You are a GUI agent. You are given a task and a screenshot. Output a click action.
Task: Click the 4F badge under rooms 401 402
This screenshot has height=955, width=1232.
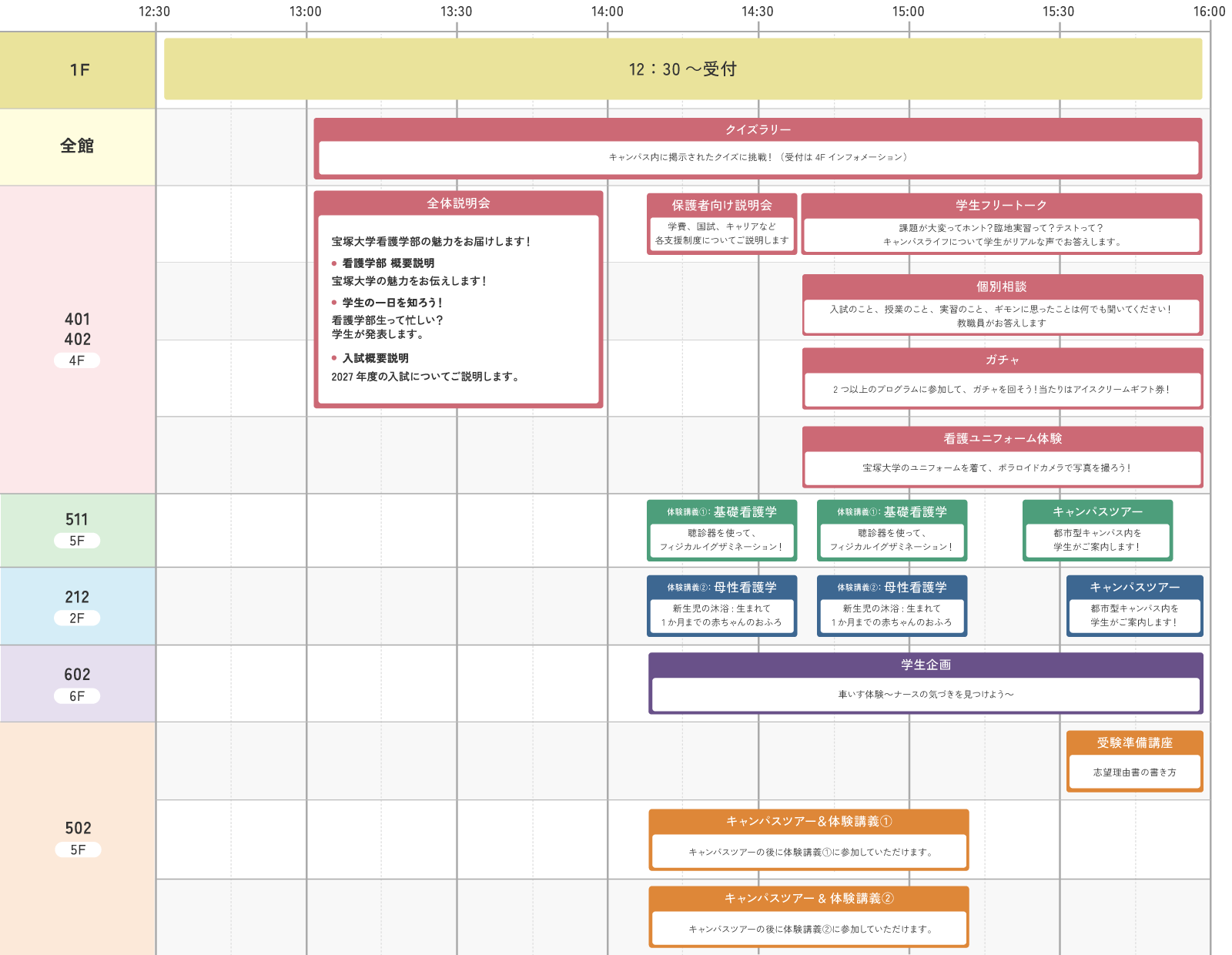(x=77, y=360)
